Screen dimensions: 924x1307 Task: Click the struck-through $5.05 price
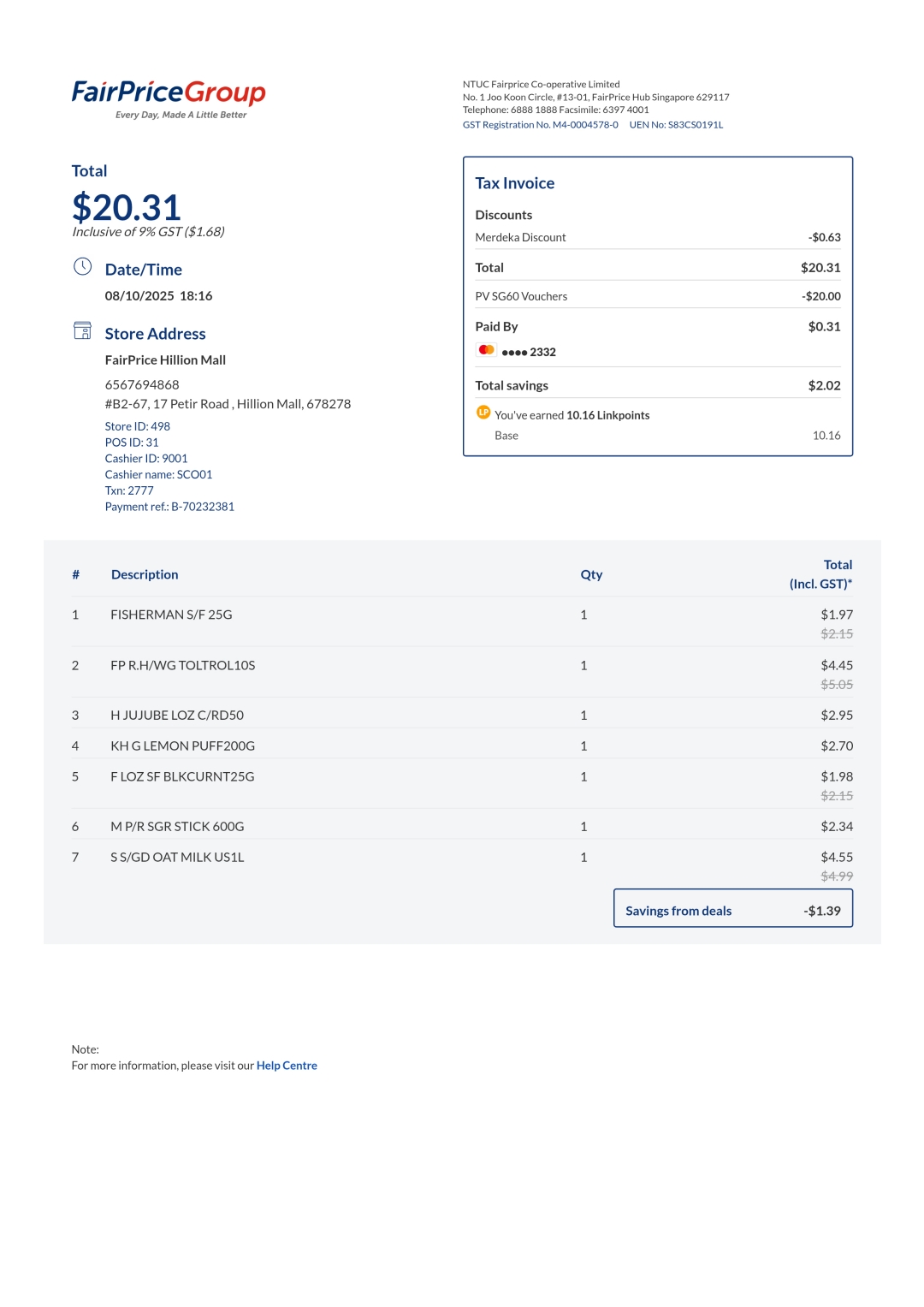[x=837, y=685]
